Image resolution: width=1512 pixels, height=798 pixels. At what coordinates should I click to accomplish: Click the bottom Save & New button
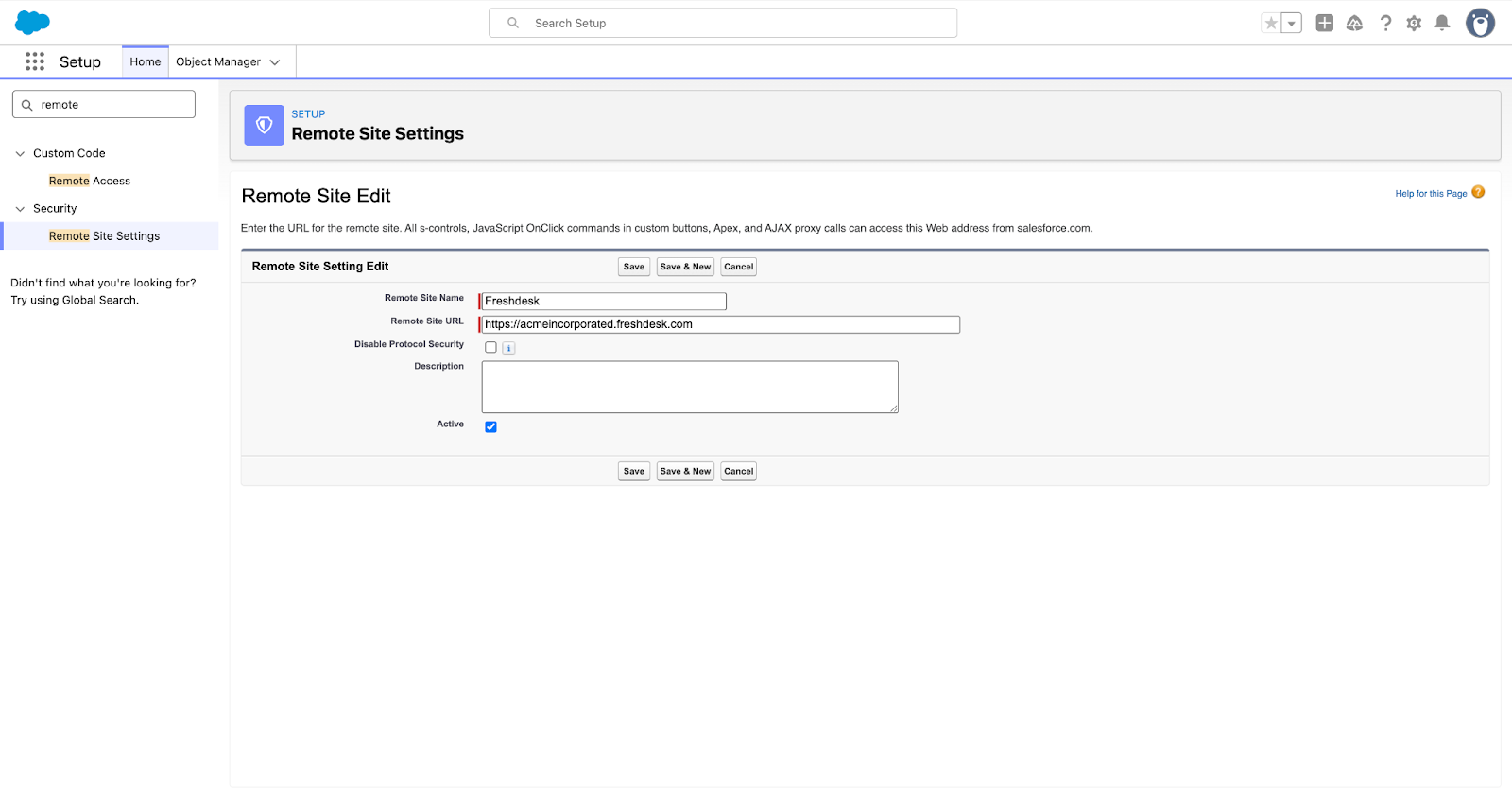(685, 471)
